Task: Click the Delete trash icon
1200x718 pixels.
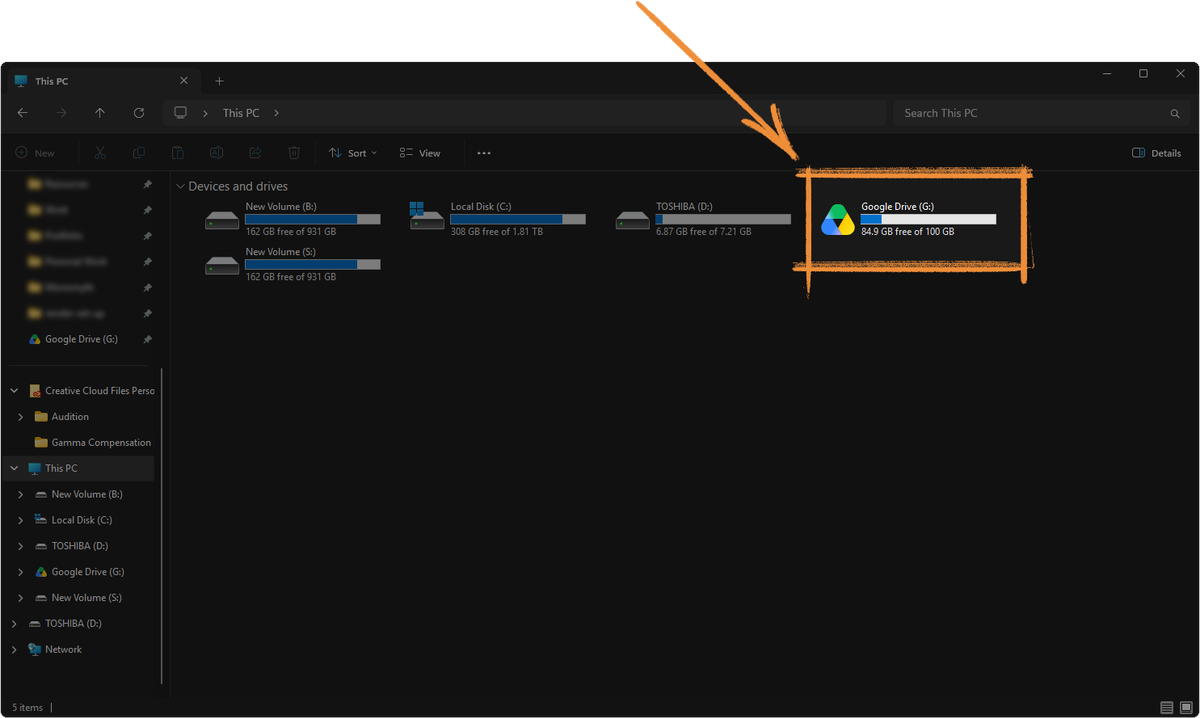Action: pos(294,153)
